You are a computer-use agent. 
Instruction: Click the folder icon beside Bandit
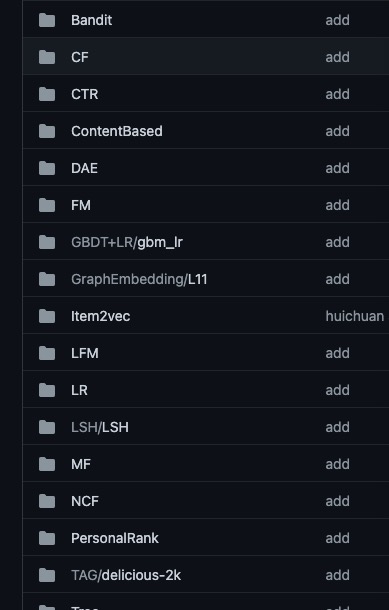point(47,20)
